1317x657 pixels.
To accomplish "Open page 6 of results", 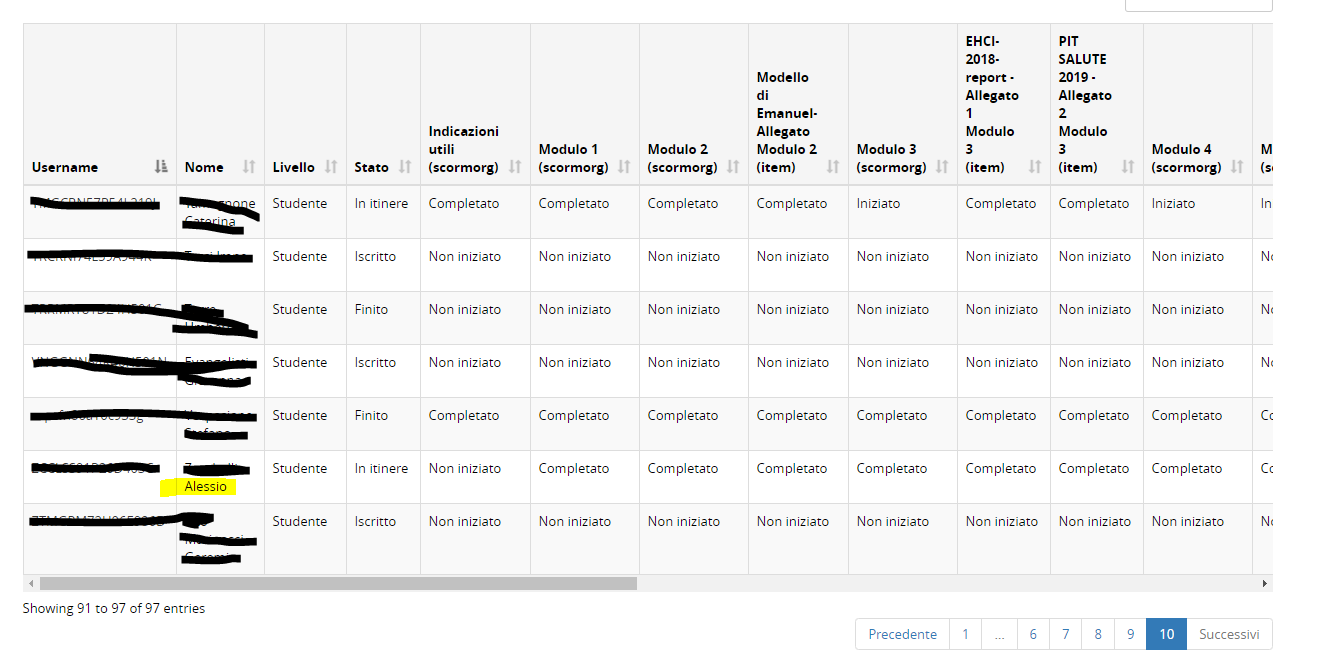I will pyautogui.click(x=1033, y=634).
